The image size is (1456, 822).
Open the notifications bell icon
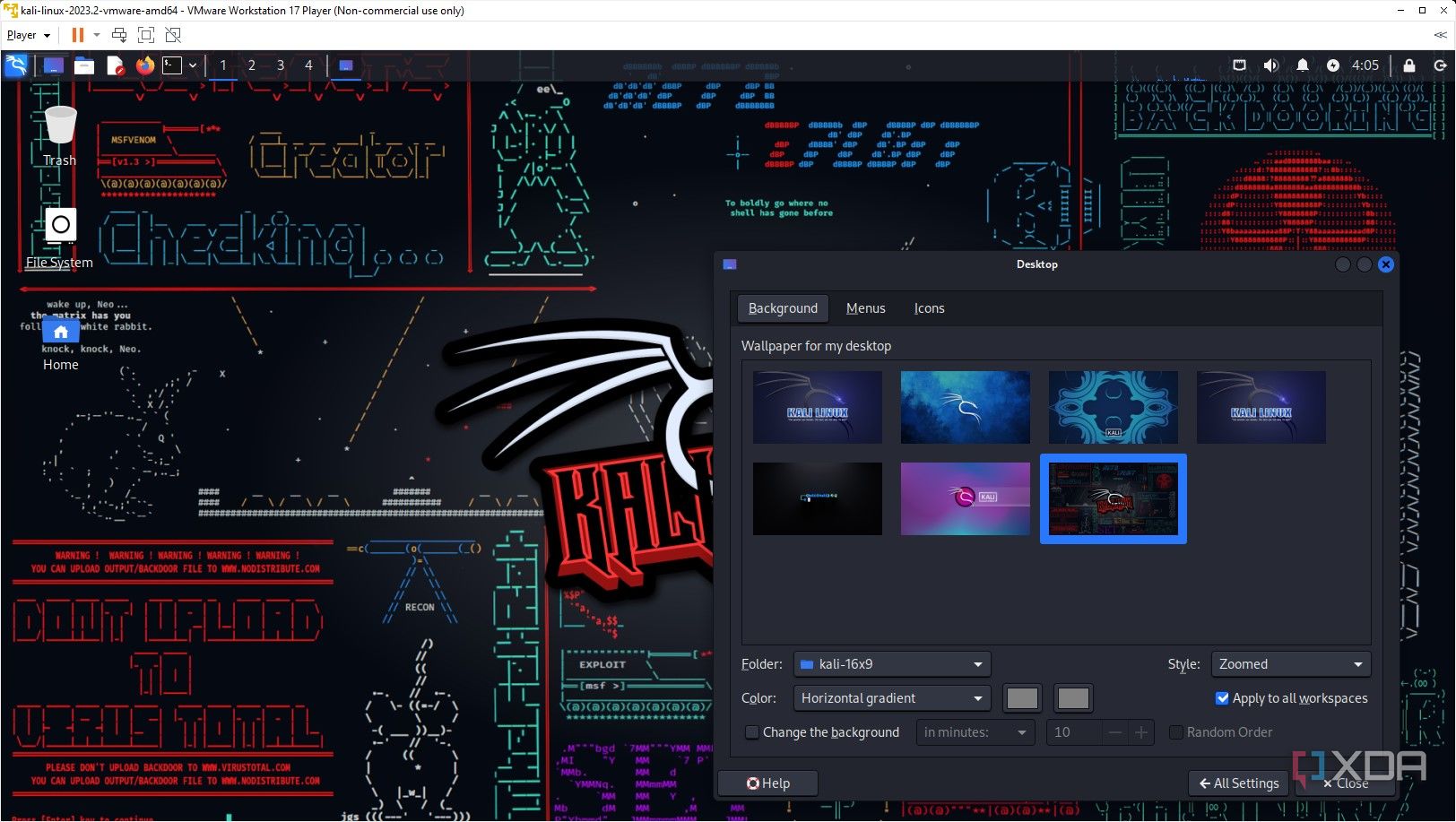tap(1302, 65)
